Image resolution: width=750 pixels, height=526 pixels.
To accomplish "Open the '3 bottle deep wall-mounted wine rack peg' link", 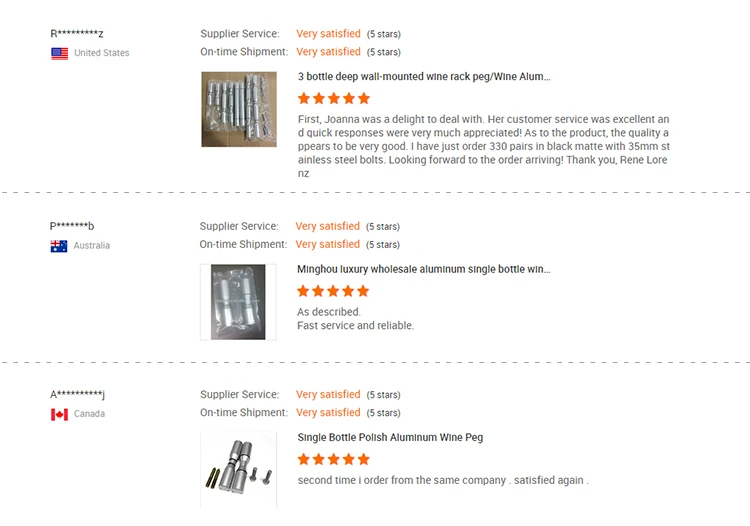I will coord(424,77).
